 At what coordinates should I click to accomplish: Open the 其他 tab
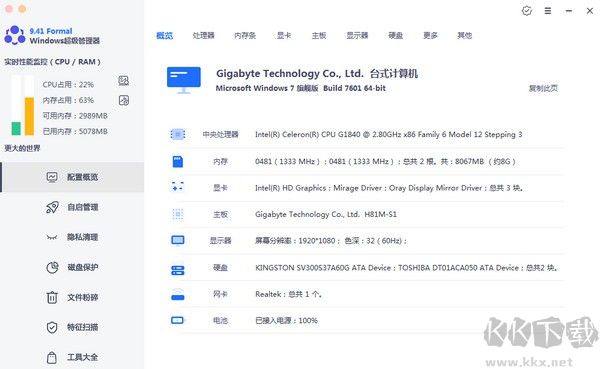tap(465, 36)
